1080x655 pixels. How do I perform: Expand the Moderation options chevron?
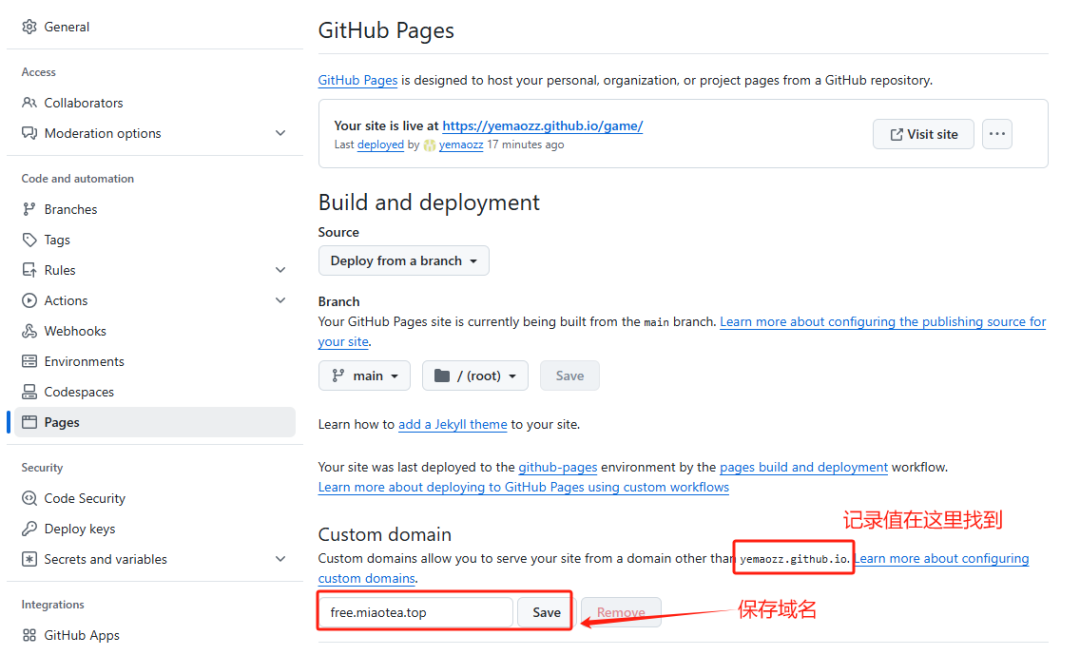pos(280,133)
